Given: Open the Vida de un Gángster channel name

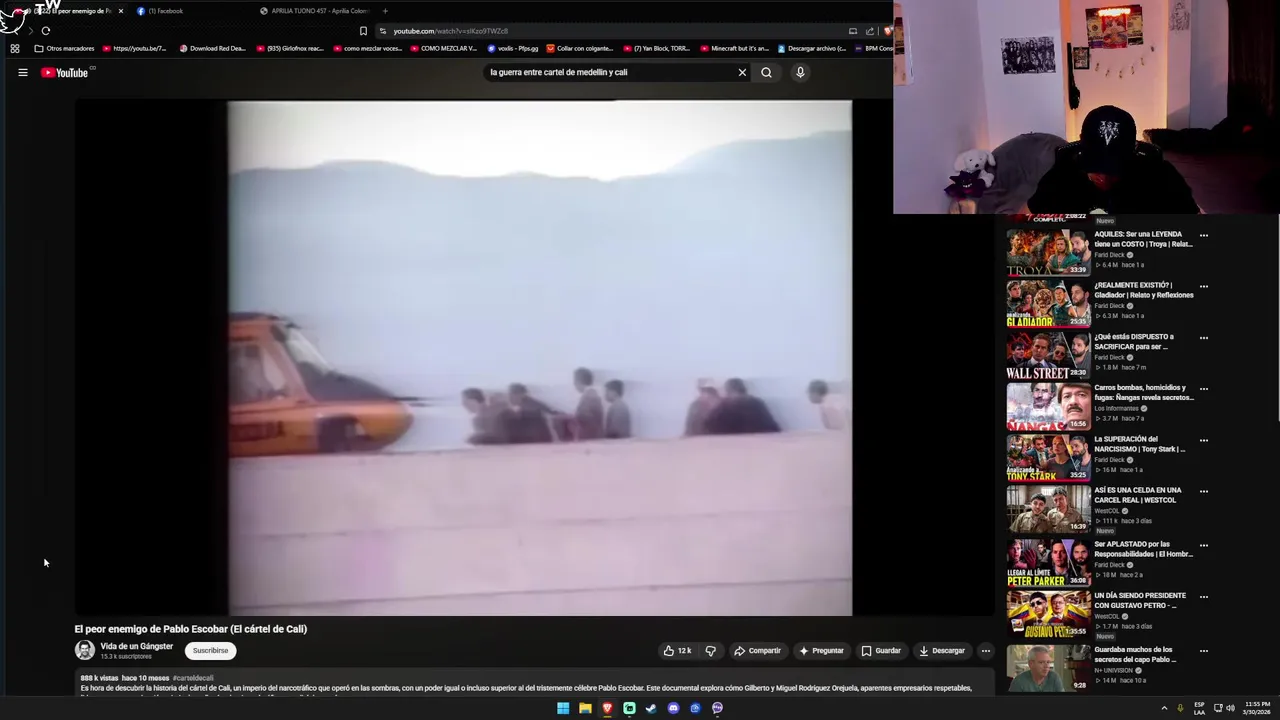Looking at the screenshot, I should pos(137,646).
